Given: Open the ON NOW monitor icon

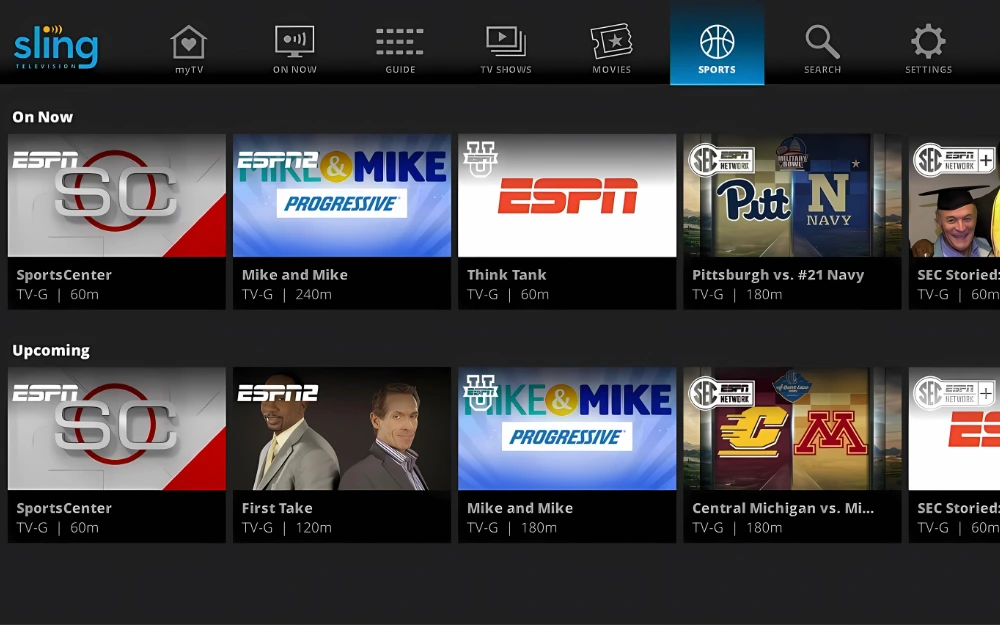Looking at the screenshot, I should [295, 41].
